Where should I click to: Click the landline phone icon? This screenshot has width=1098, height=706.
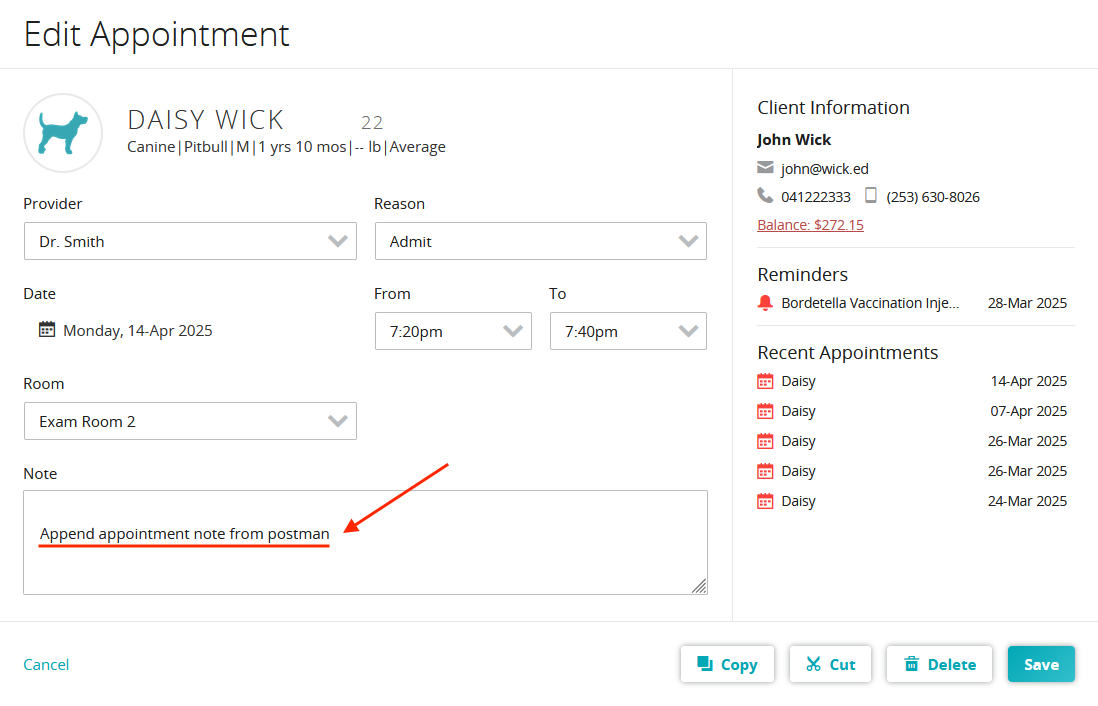(765, 196)
